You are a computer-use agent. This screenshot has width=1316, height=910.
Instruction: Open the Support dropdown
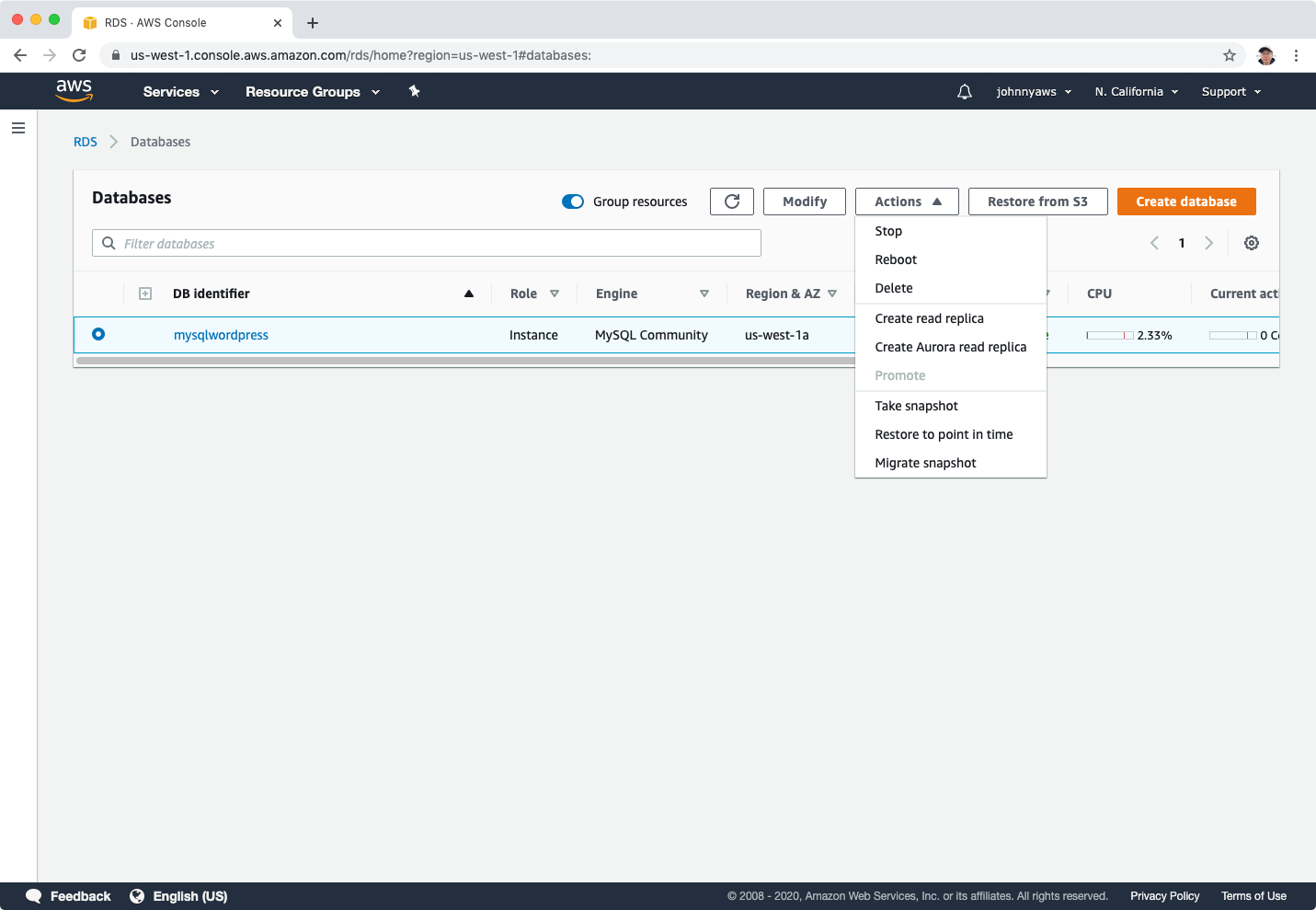(x=1231, y=92)
